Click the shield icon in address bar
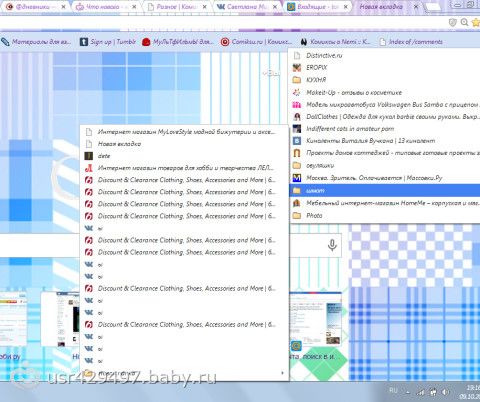 [453, 22]
